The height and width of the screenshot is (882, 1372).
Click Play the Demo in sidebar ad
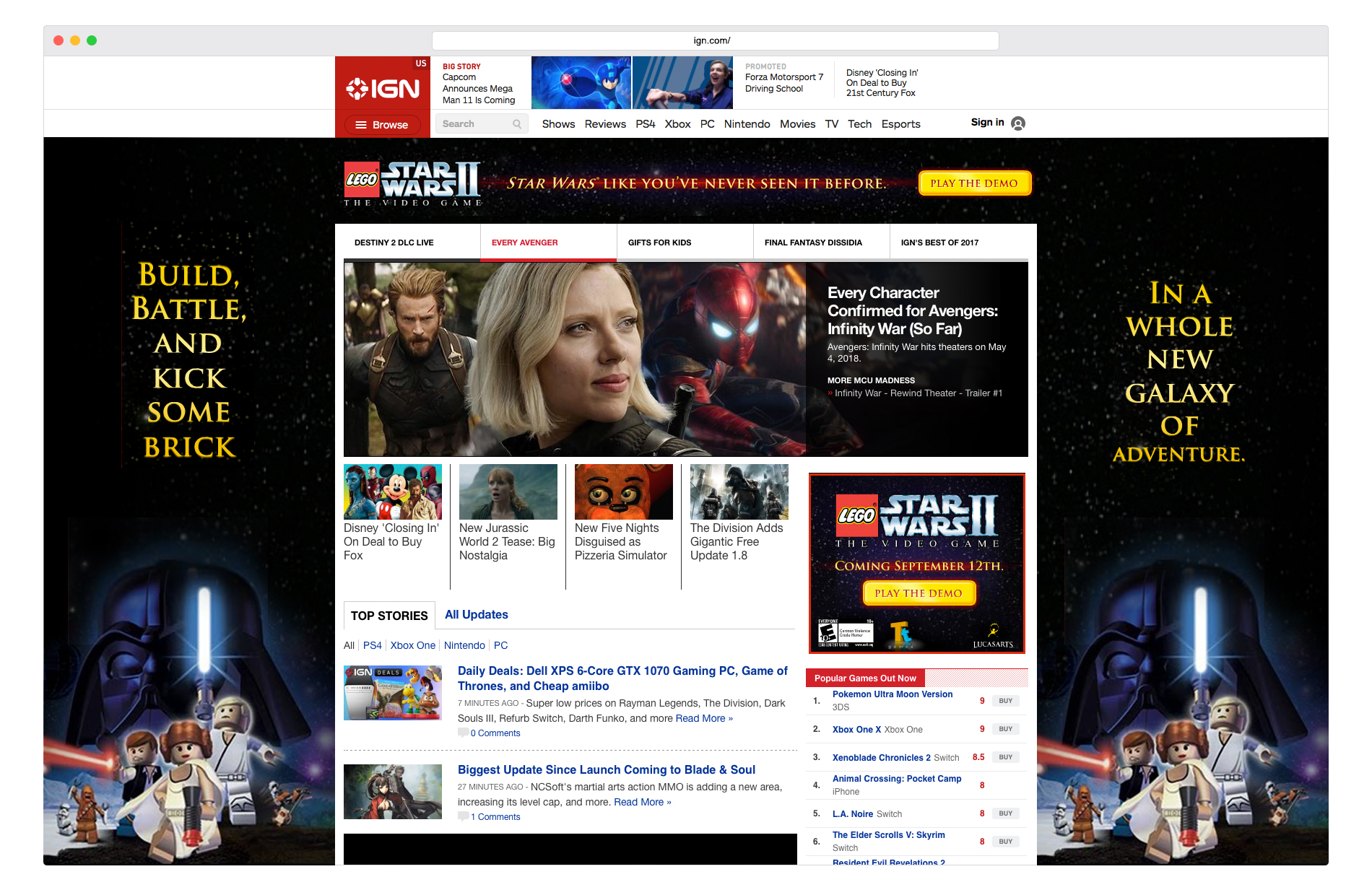tap(919, 593)
